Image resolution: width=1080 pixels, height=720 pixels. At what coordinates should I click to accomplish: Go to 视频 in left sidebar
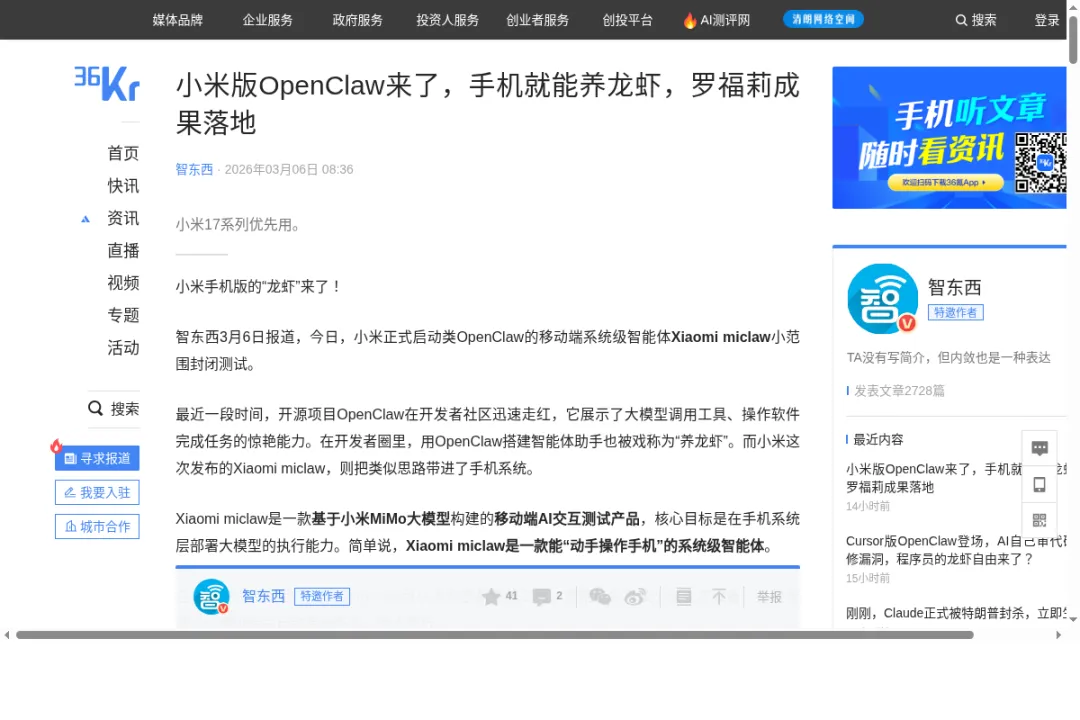coord(123,282)
